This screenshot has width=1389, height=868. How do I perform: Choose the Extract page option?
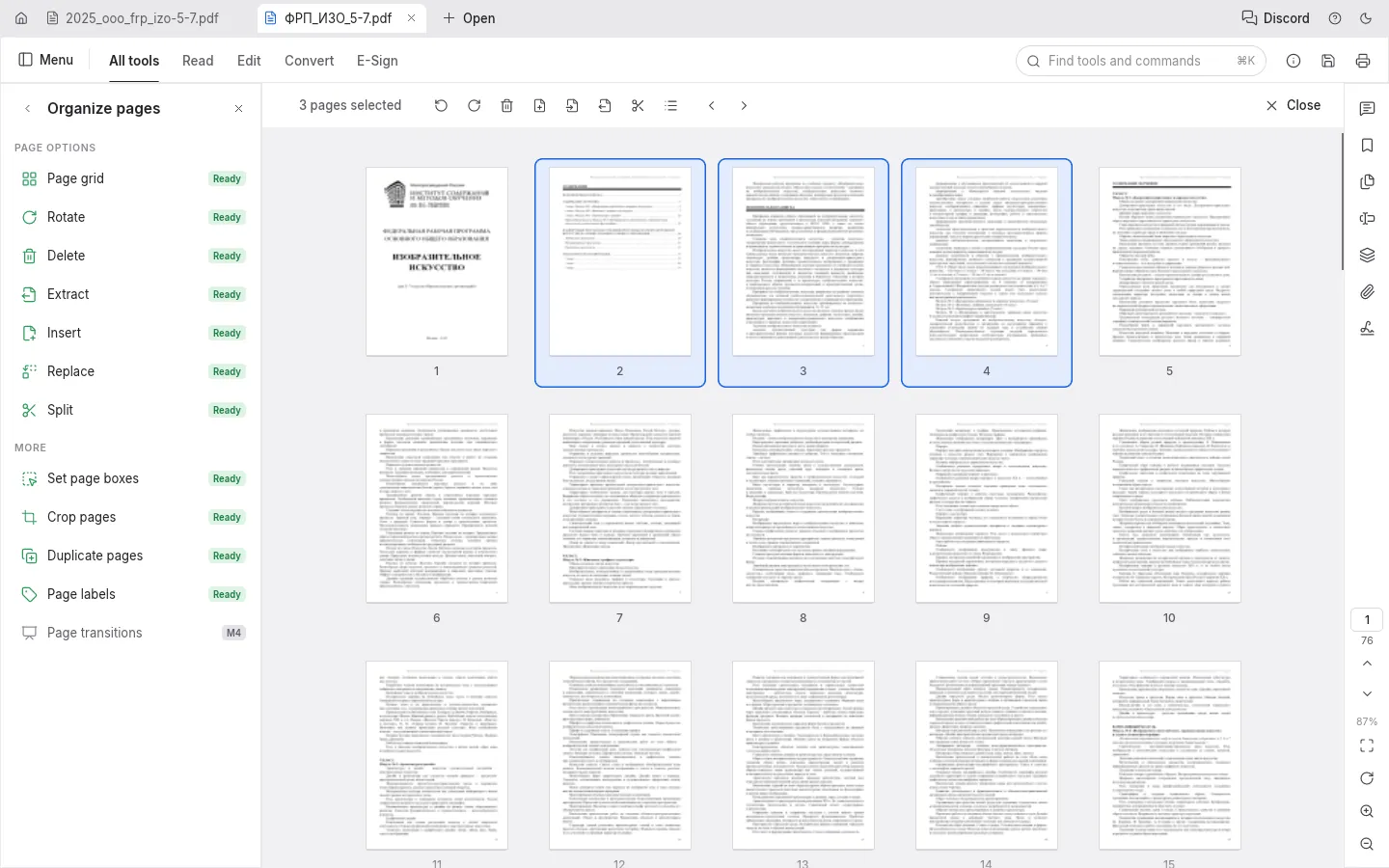coord(133,294)
